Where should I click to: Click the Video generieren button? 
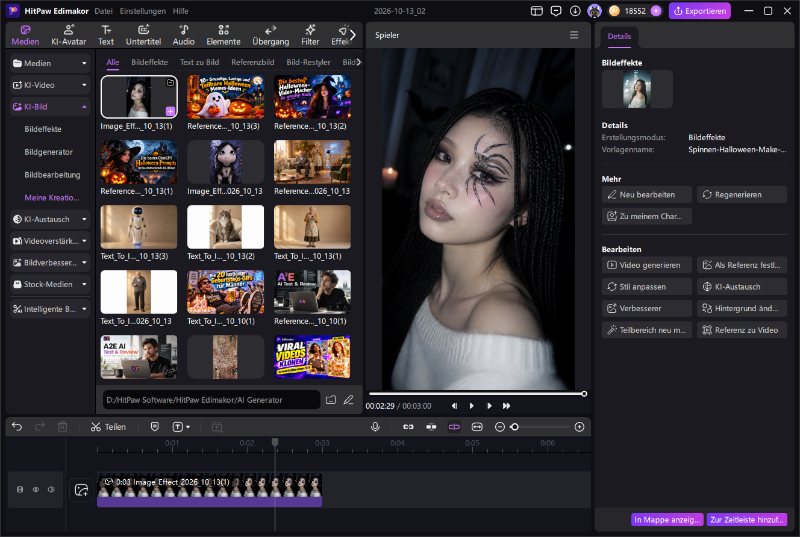[646, 265]
